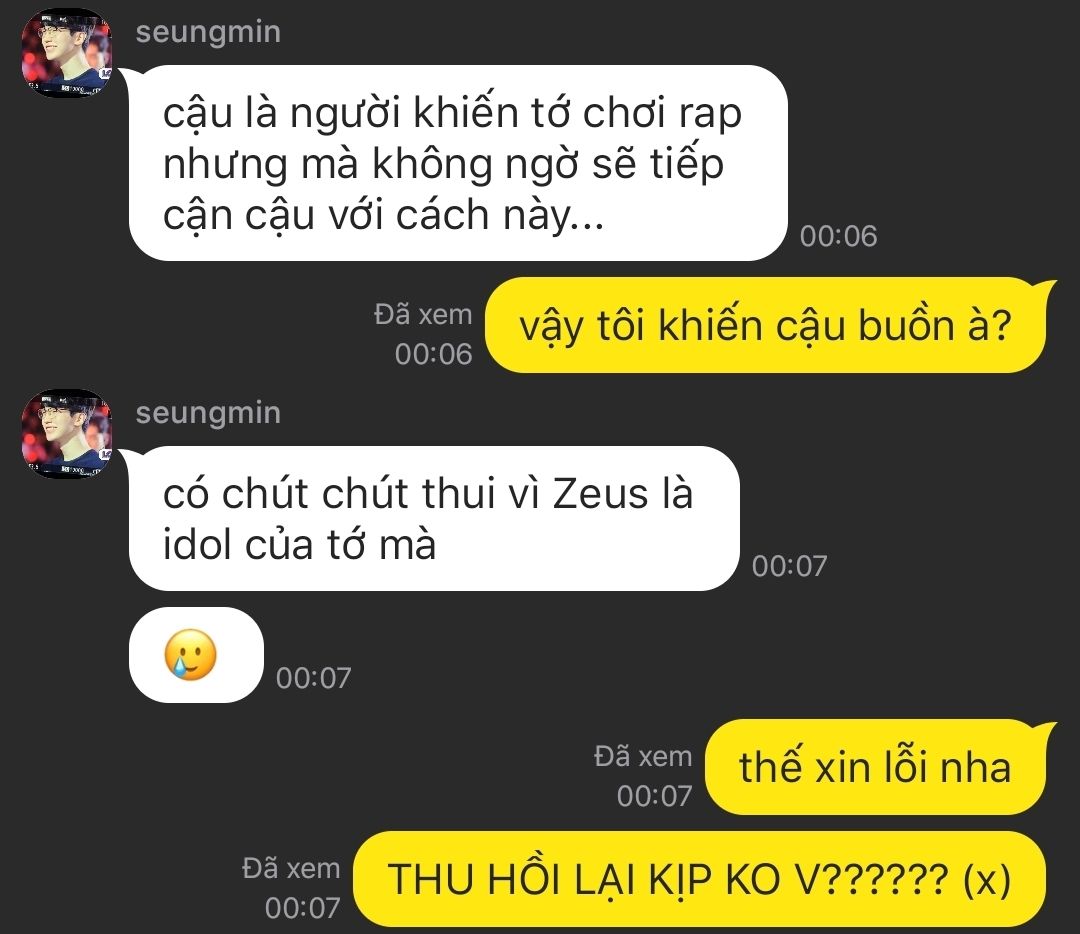Tap 'Đã xem' next to 'vậy tôi khiến' message
This screenshot has height=934, width=1080.
423,315
